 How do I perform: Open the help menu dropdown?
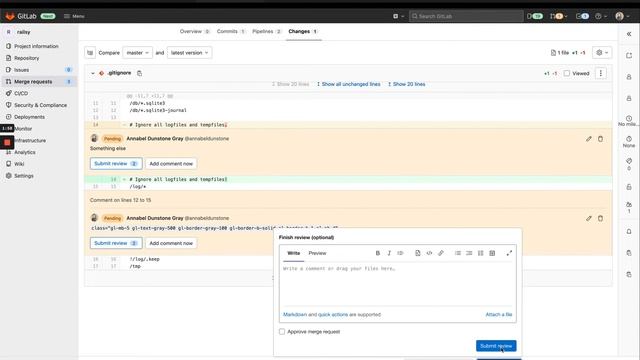(x=600, y=16)
